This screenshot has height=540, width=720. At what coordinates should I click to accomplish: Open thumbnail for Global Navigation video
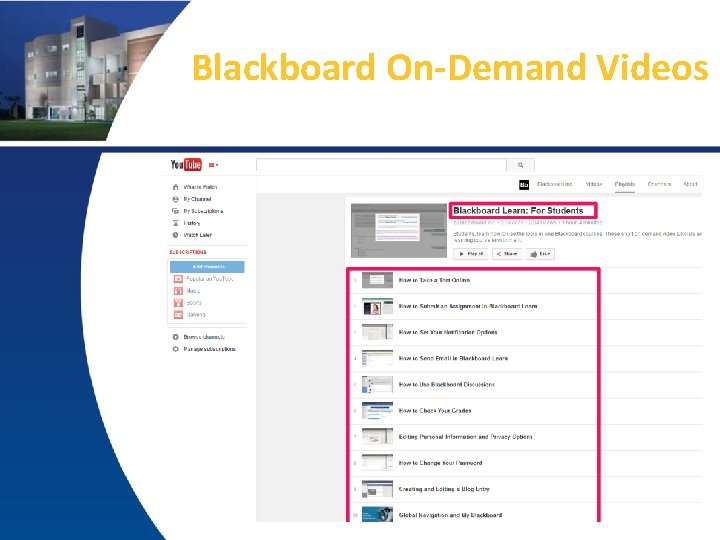(x=377, y=515)
